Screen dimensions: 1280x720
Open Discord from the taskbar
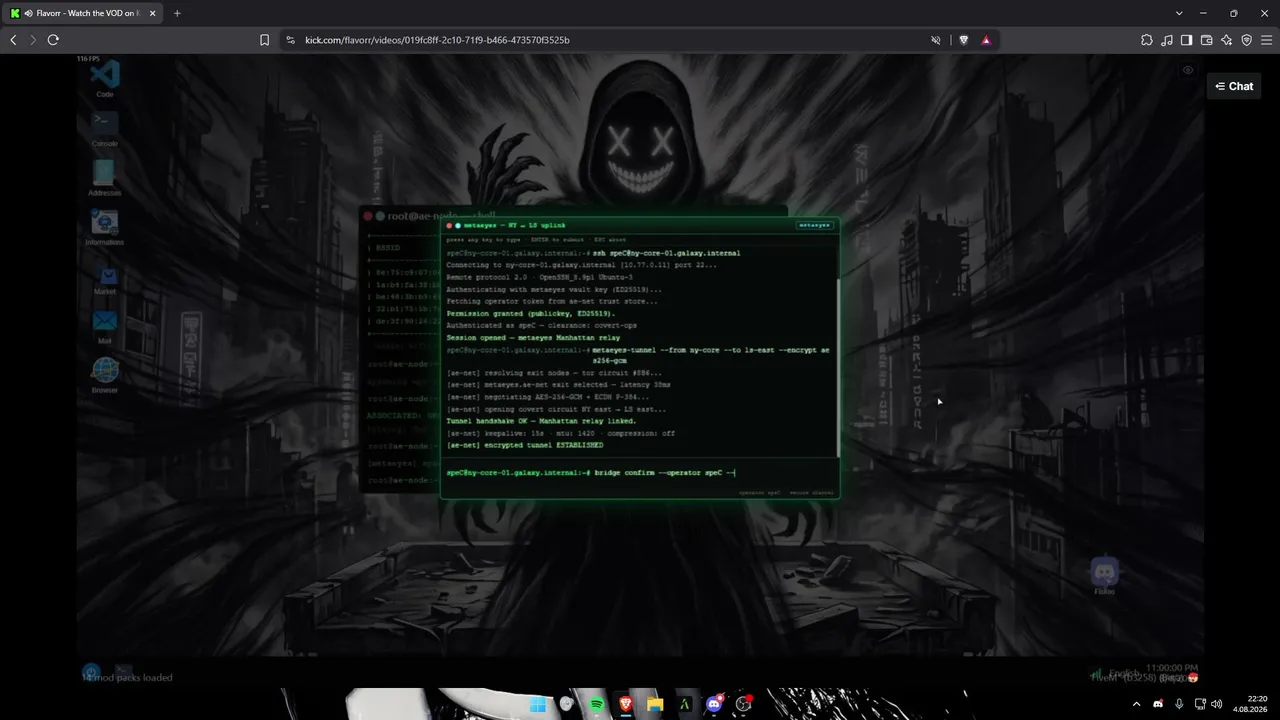(714, 704)
